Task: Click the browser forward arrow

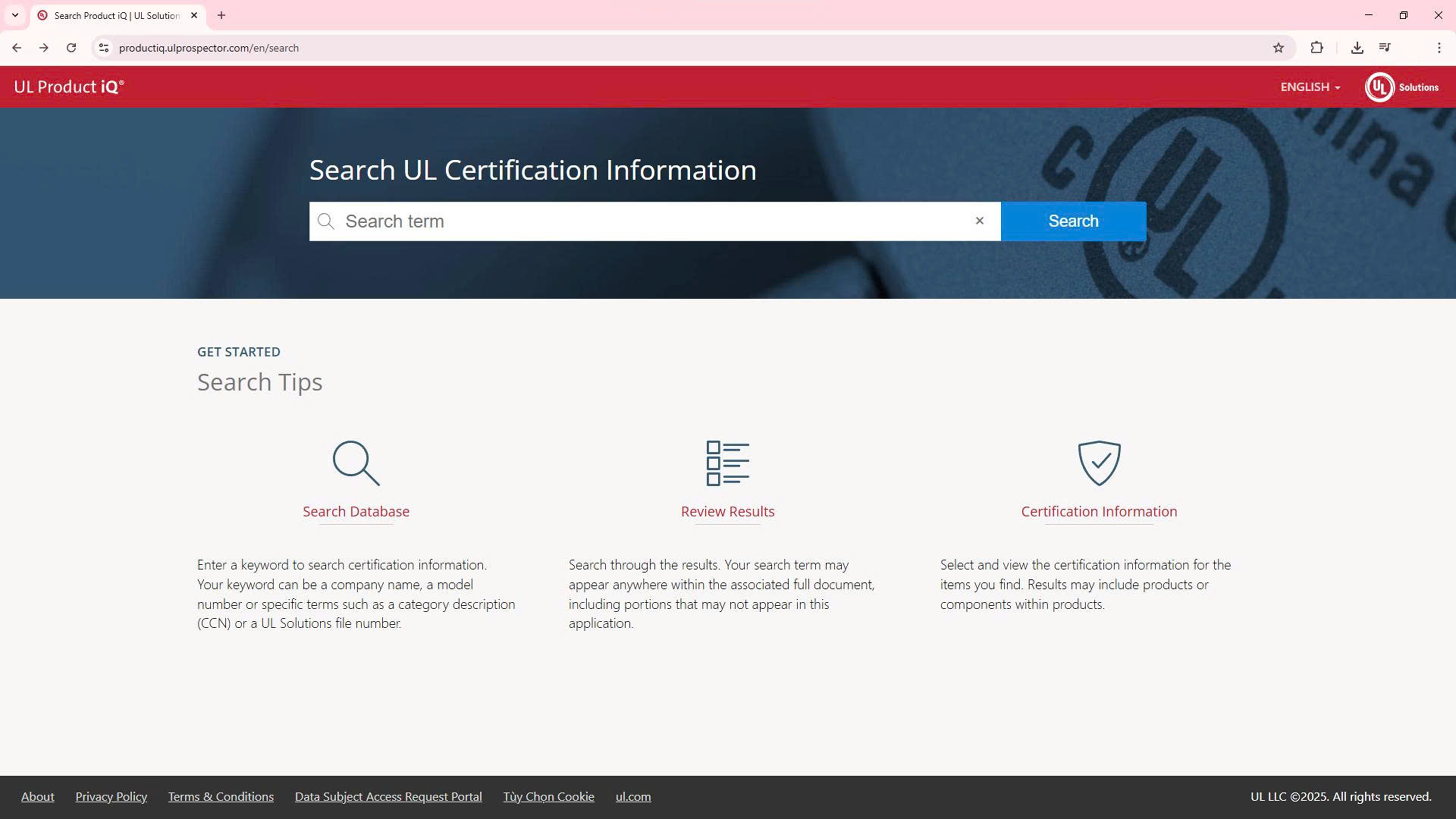Action: (x=44, y=48)
